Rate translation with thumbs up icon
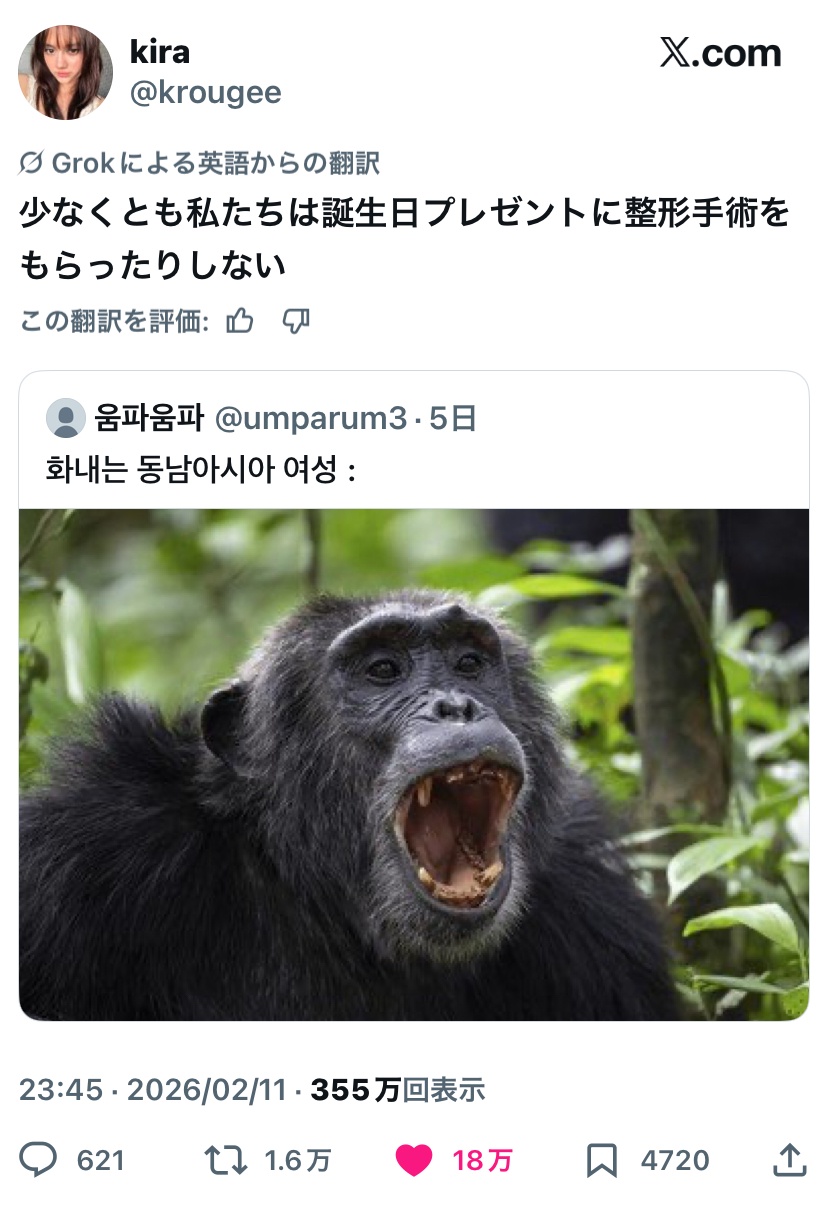 click(x=240, y=321)
